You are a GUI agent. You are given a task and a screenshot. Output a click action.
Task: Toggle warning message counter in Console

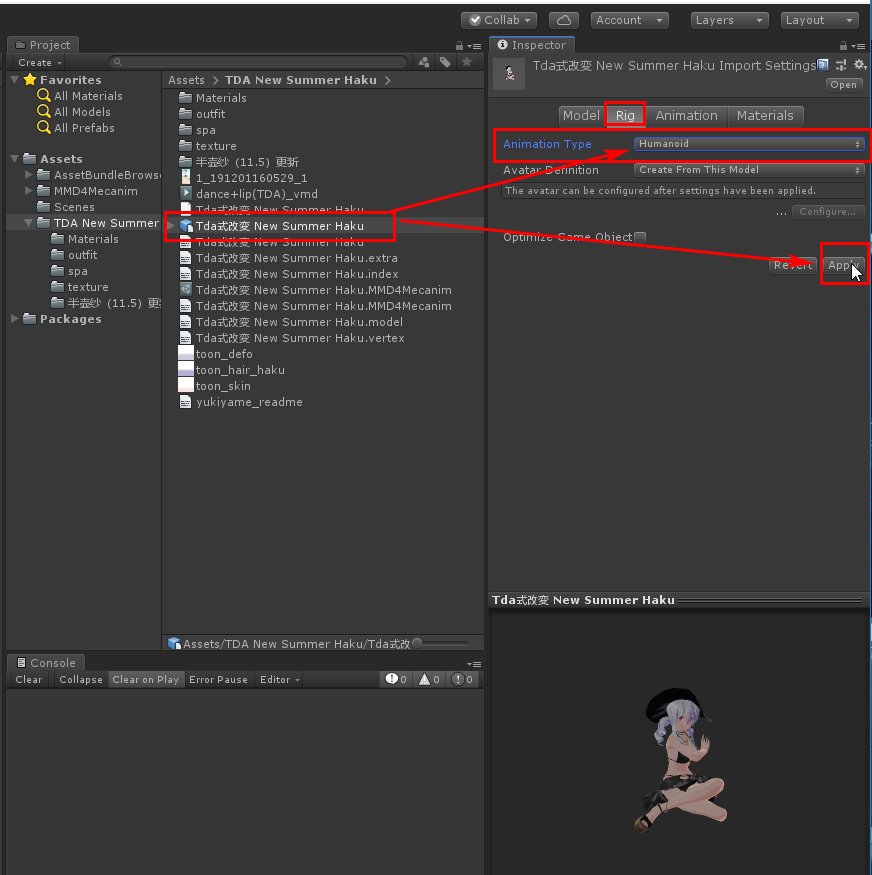tap(429, 679)
